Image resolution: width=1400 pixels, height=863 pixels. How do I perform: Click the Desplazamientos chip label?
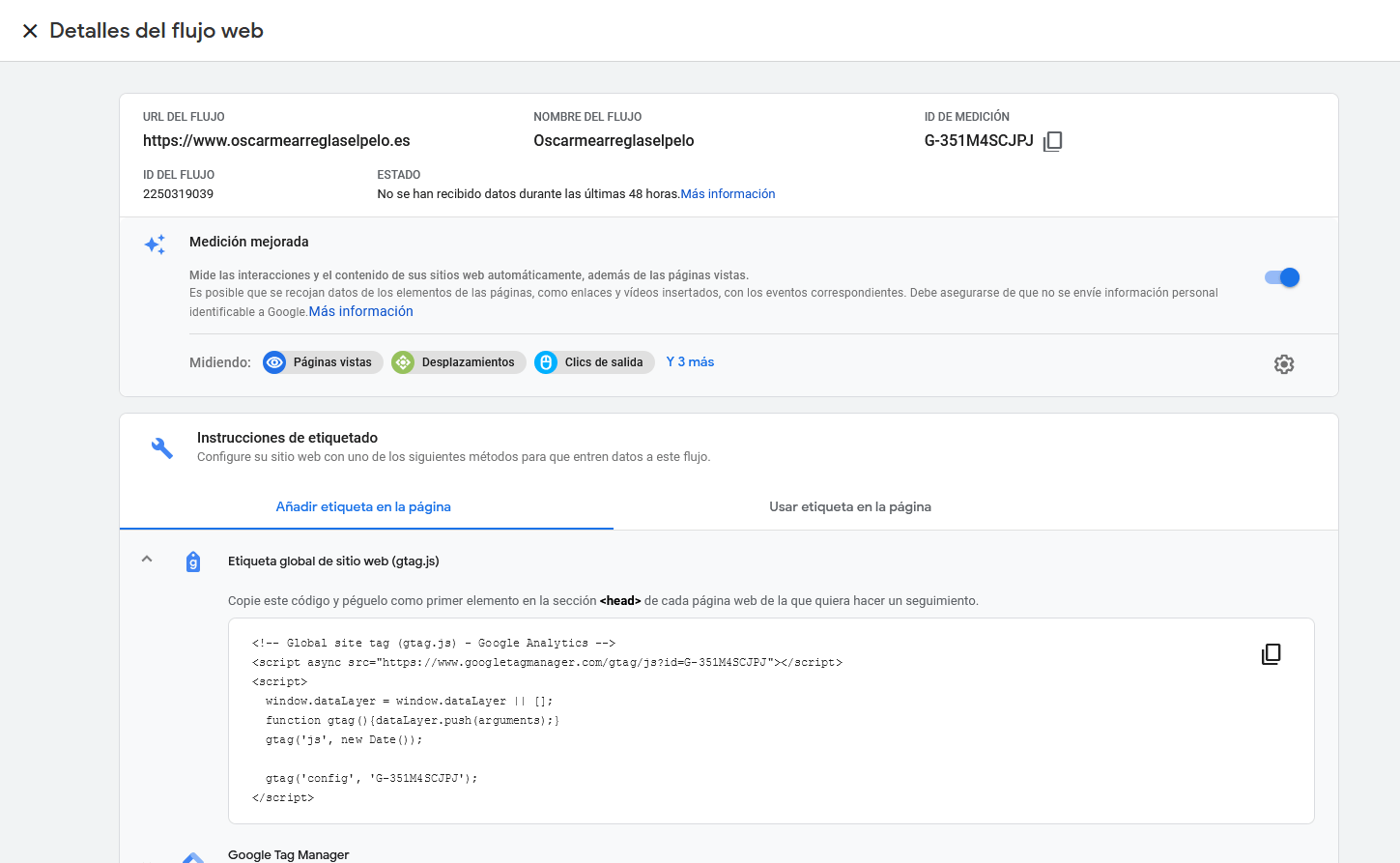click(468, 362)
